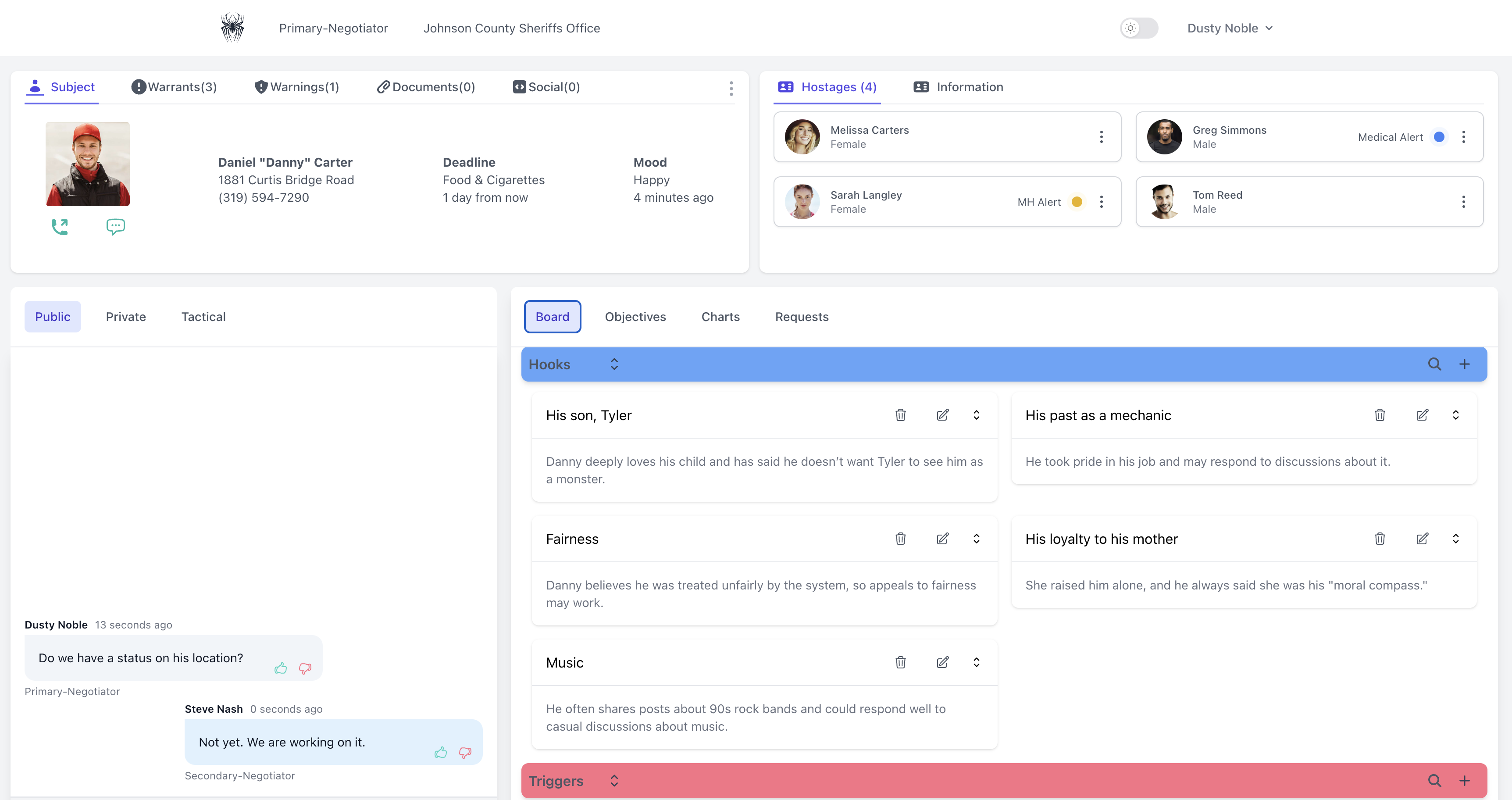Open the Documents(0) tab
The width and height of the screenshot is (1512, 800).
pyautogui.click(x=425, y=87)
